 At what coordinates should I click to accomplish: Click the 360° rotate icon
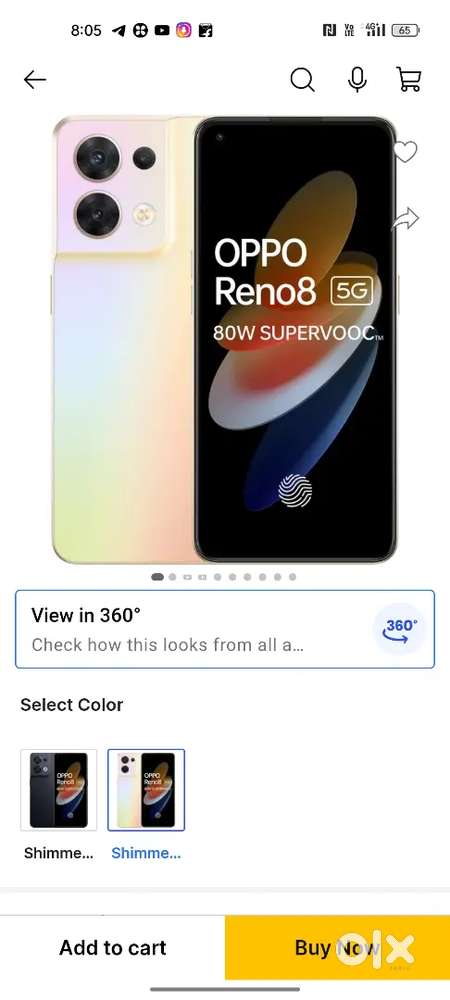[x=400, y=629]
